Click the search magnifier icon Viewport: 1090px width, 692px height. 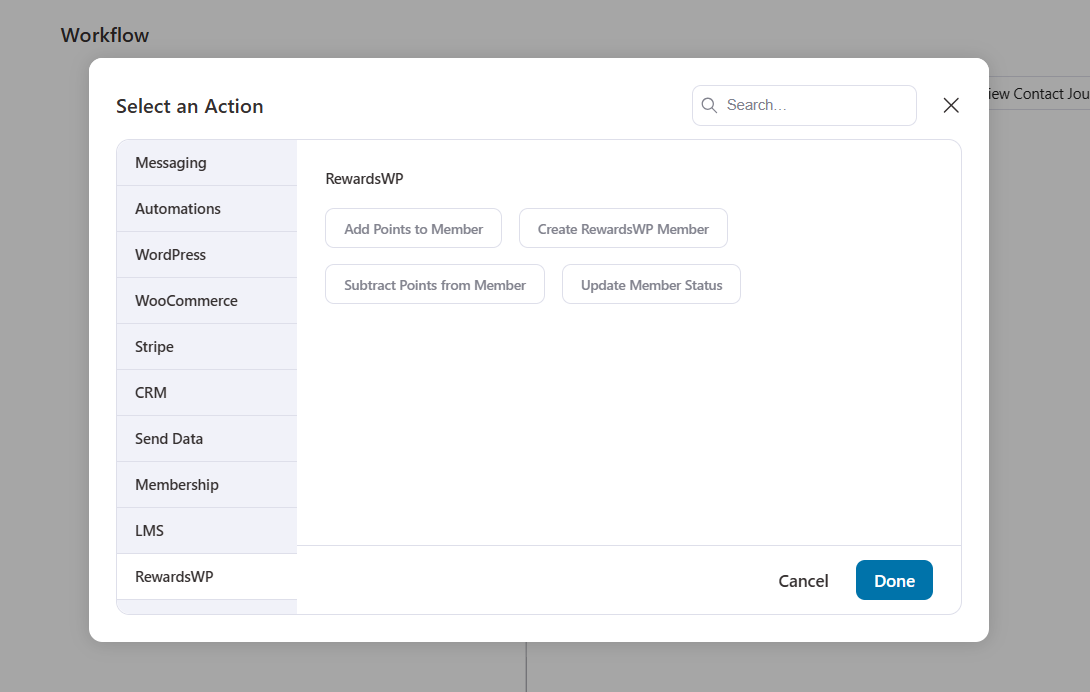click(709, 105)
